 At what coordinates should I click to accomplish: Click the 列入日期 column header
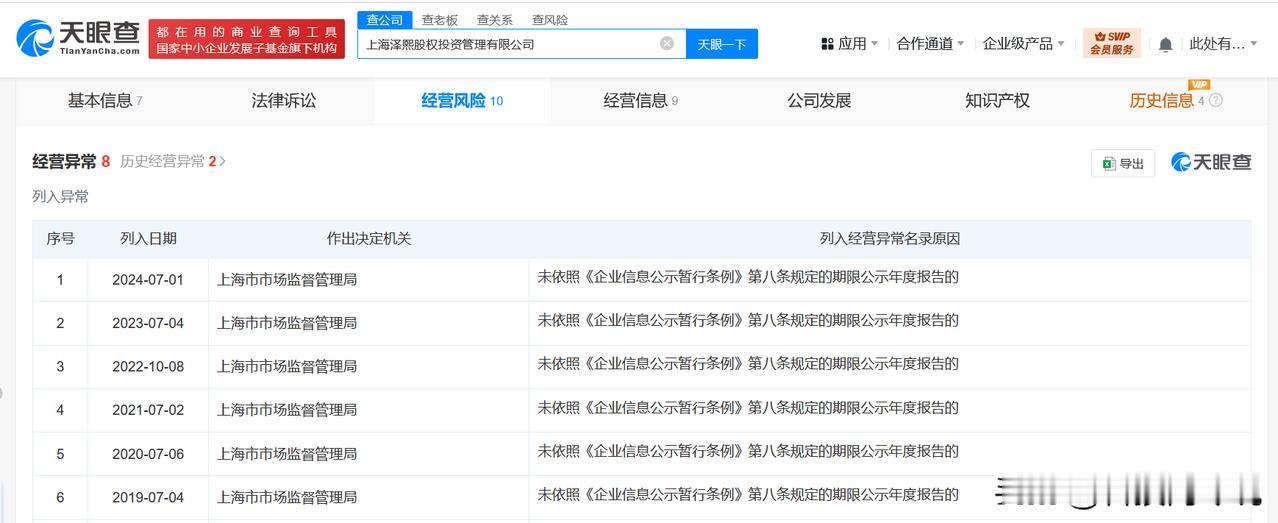pyautogui.click(x=148, y=238)
